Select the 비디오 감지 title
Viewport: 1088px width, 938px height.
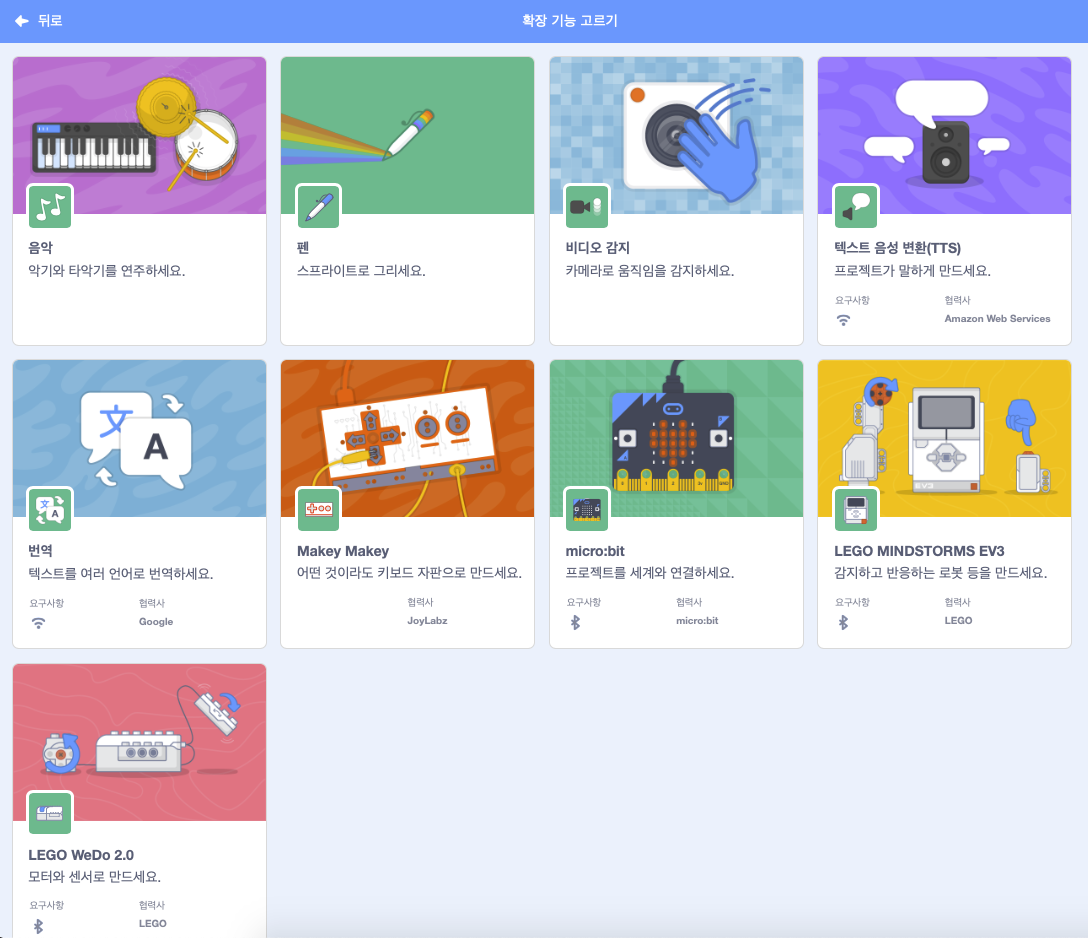597,248
